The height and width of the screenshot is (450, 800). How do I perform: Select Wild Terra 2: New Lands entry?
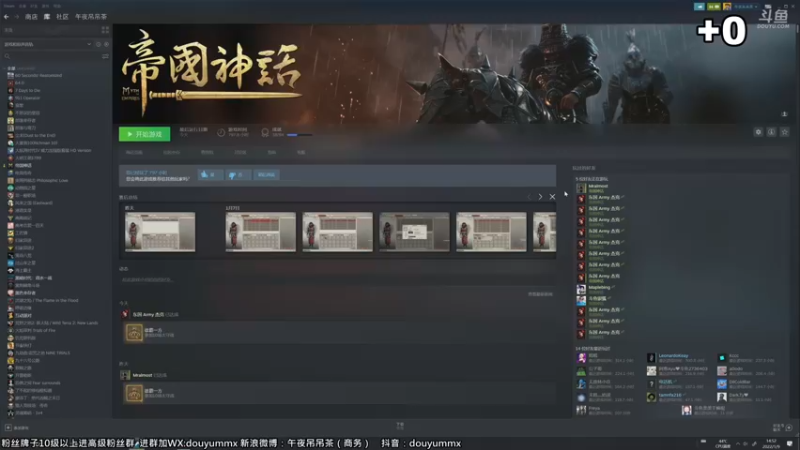[x=53, y=323]
